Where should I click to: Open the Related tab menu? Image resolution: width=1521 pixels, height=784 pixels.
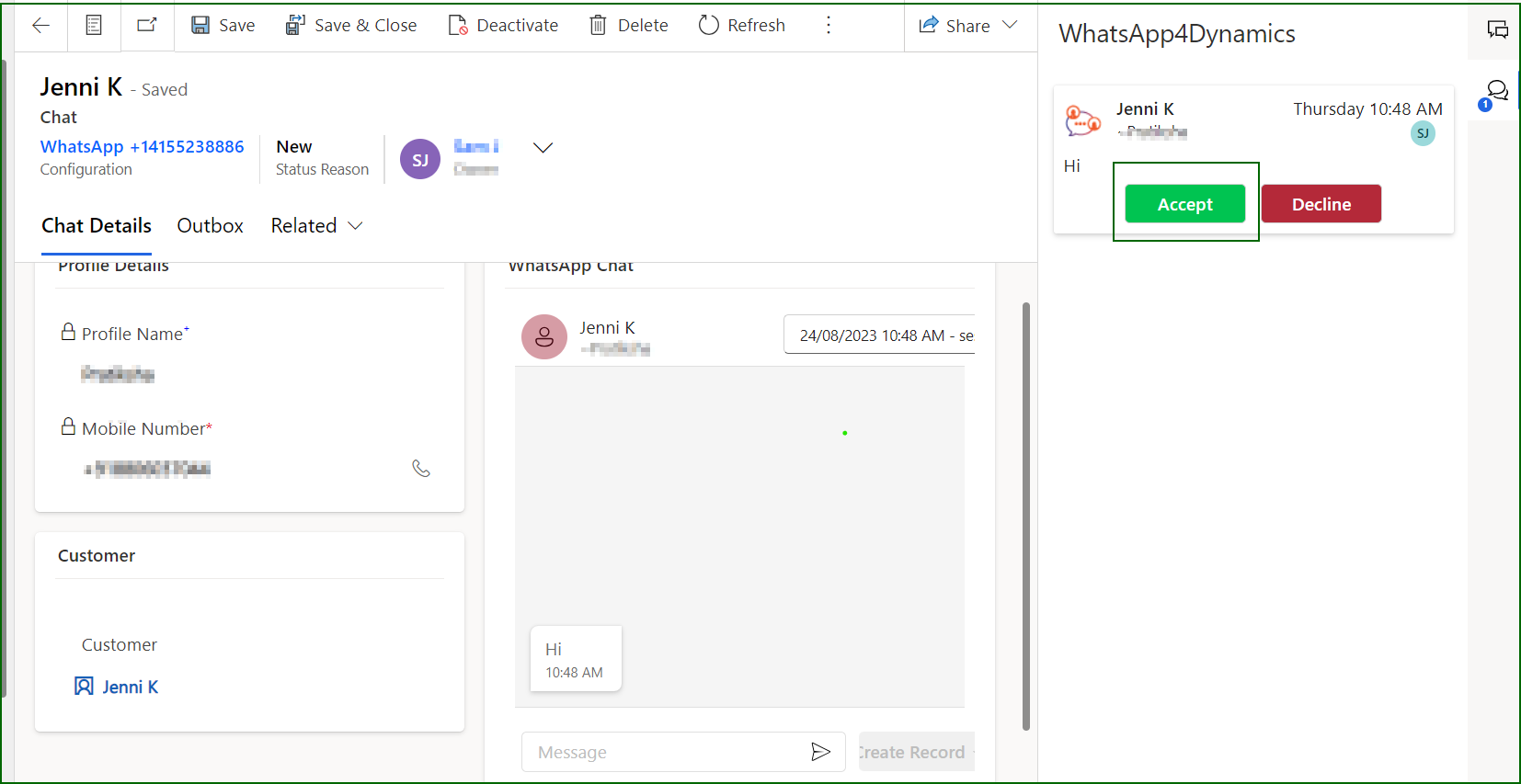[x=317, y=226]
